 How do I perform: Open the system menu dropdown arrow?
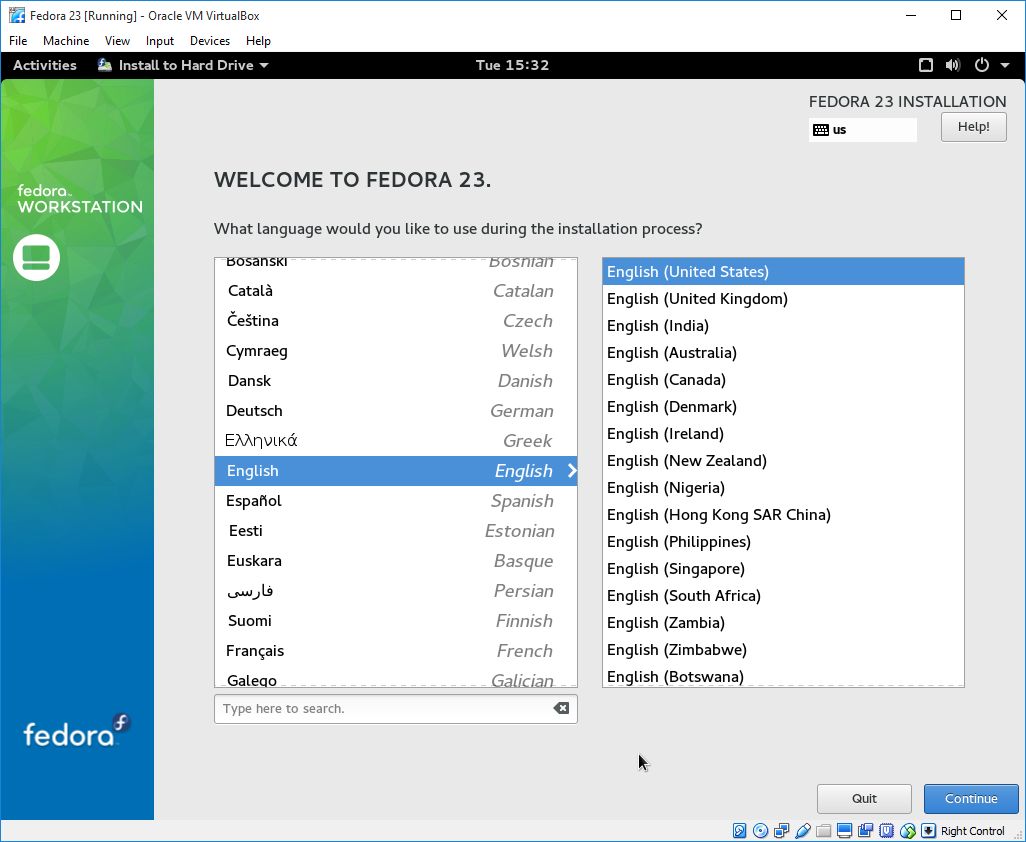[1005, 65]
